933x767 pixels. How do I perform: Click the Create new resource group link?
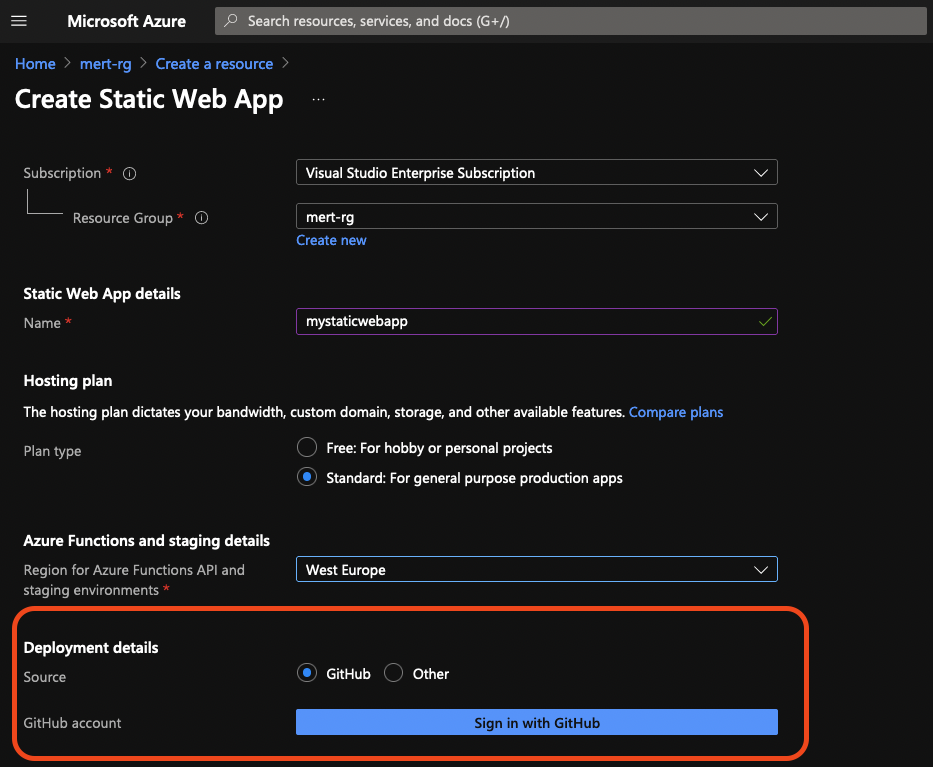pyautogui.click(x=331, y=240)
